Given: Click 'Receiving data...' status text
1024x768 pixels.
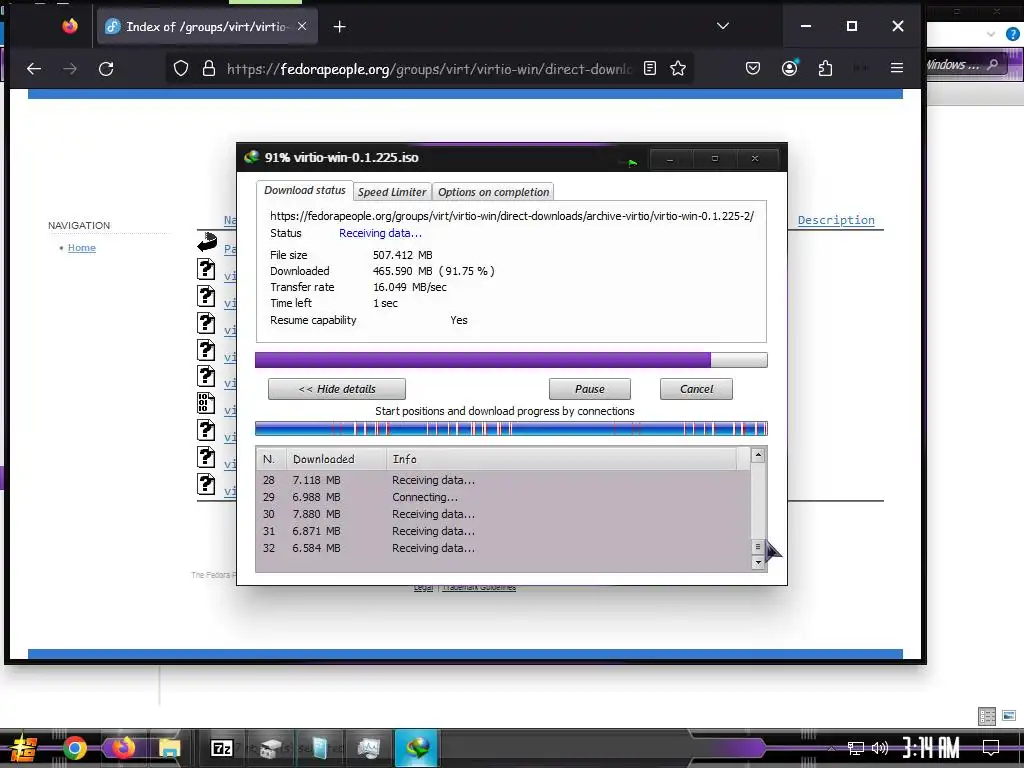Looking at the screenshot, I should tap(380, 233).
